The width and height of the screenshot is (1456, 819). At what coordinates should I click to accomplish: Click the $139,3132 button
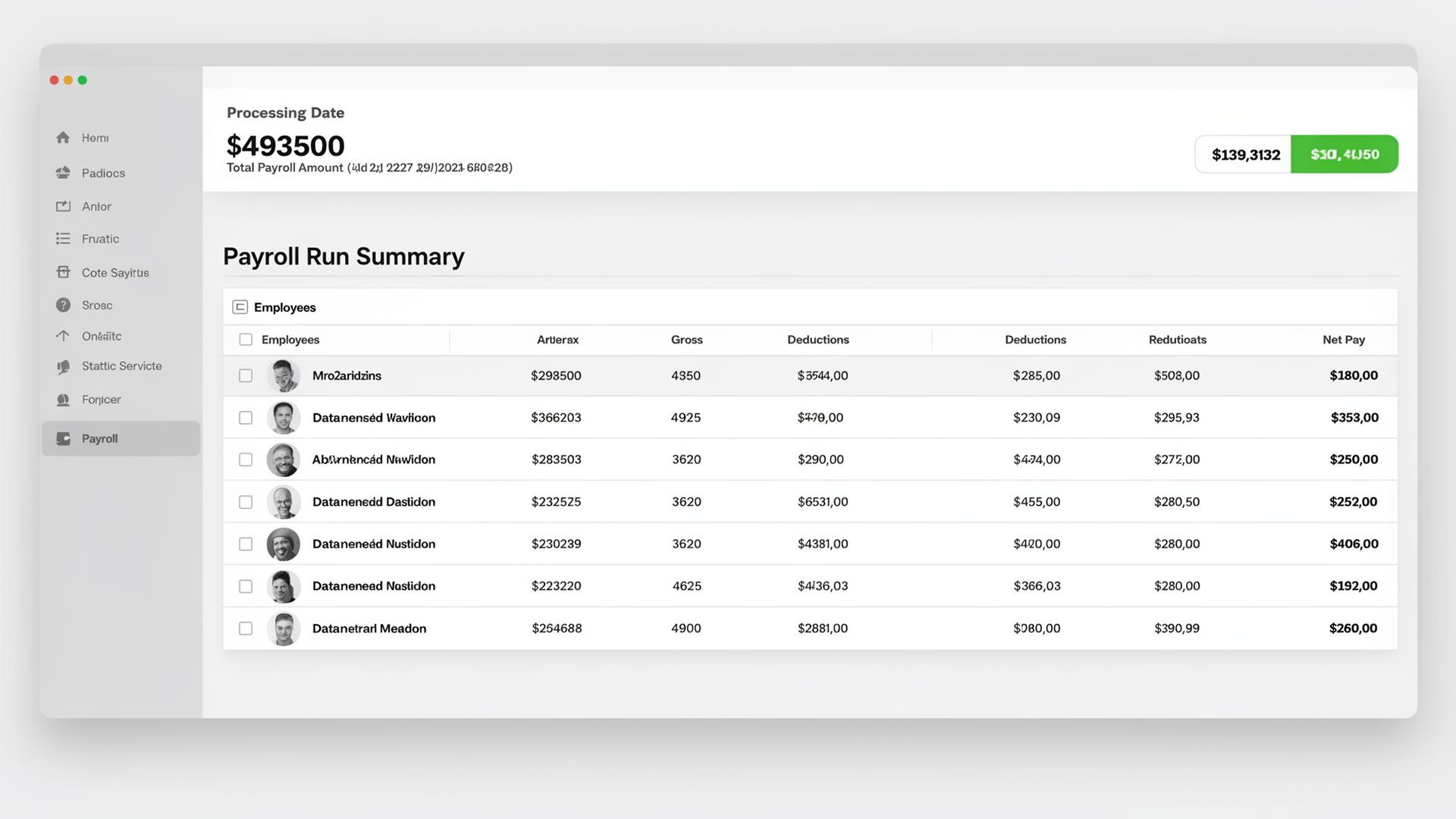(1244, 155)
